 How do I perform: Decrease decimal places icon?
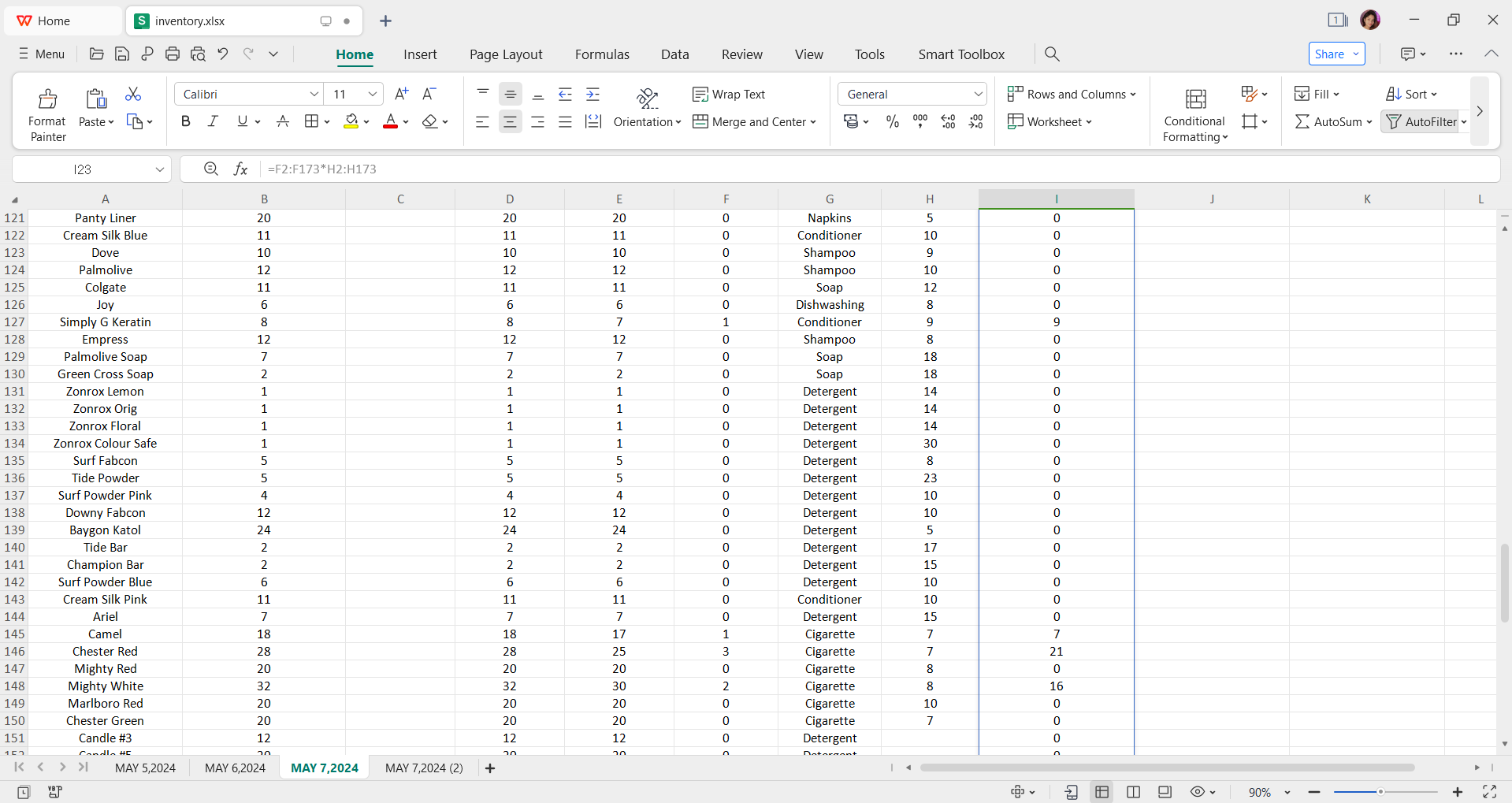[976, 121]
